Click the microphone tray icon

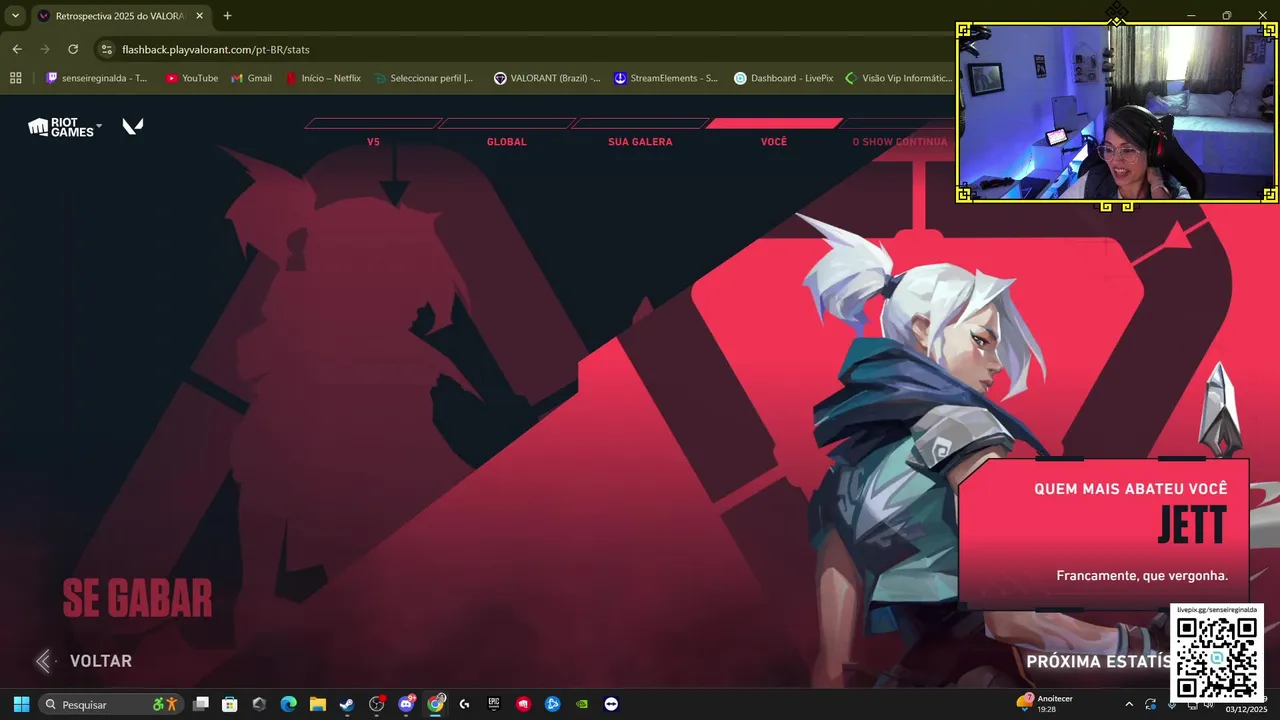point(1172,708)
